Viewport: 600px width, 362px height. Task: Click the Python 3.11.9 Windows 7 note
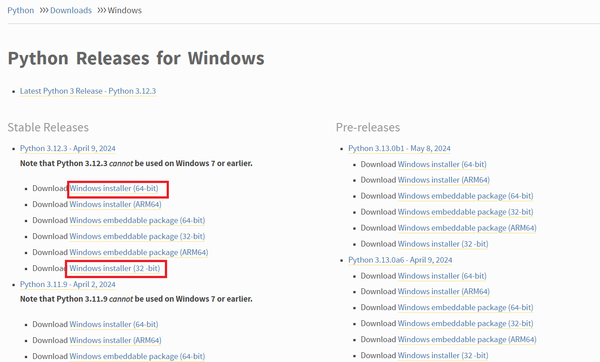136,299
